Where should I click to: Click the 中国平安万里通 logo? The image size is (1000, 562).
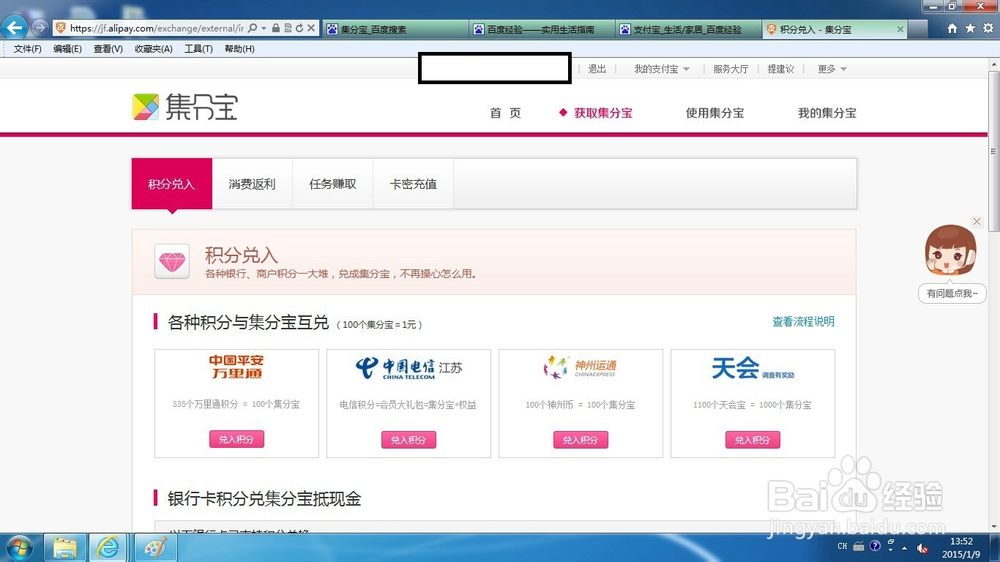(x=237, y=367)
